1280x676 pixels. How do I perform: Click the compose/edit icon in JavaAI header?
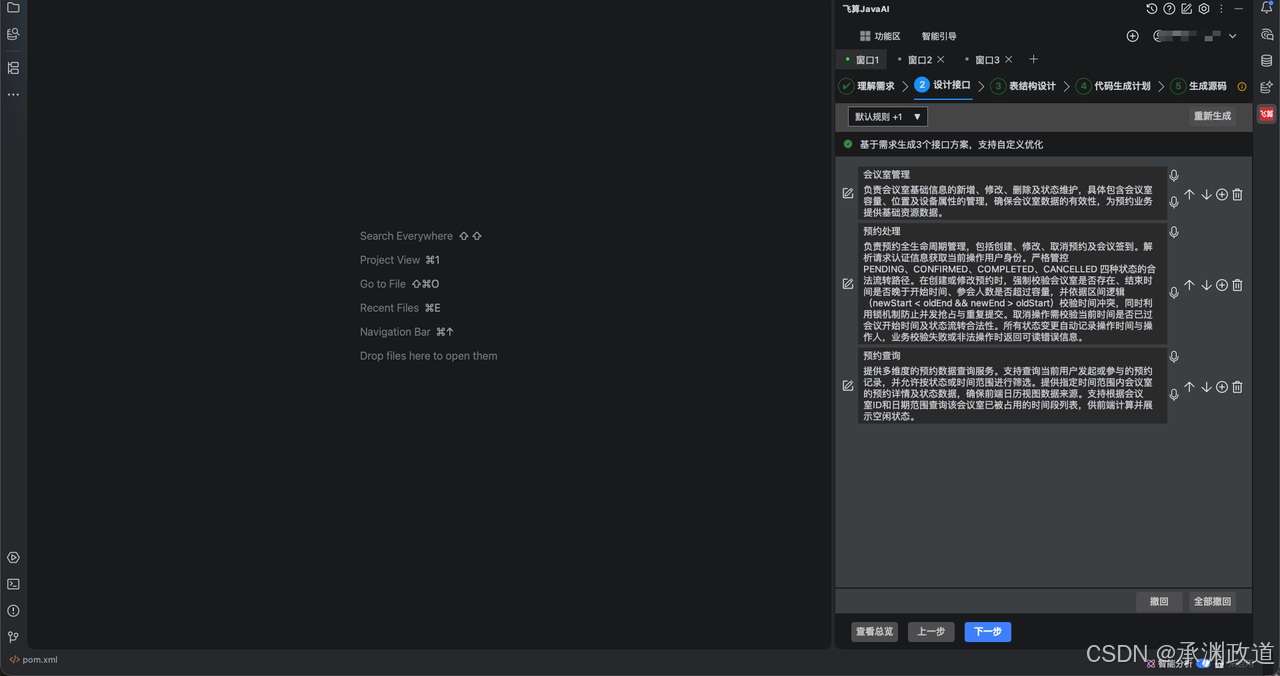(1186, 9)
